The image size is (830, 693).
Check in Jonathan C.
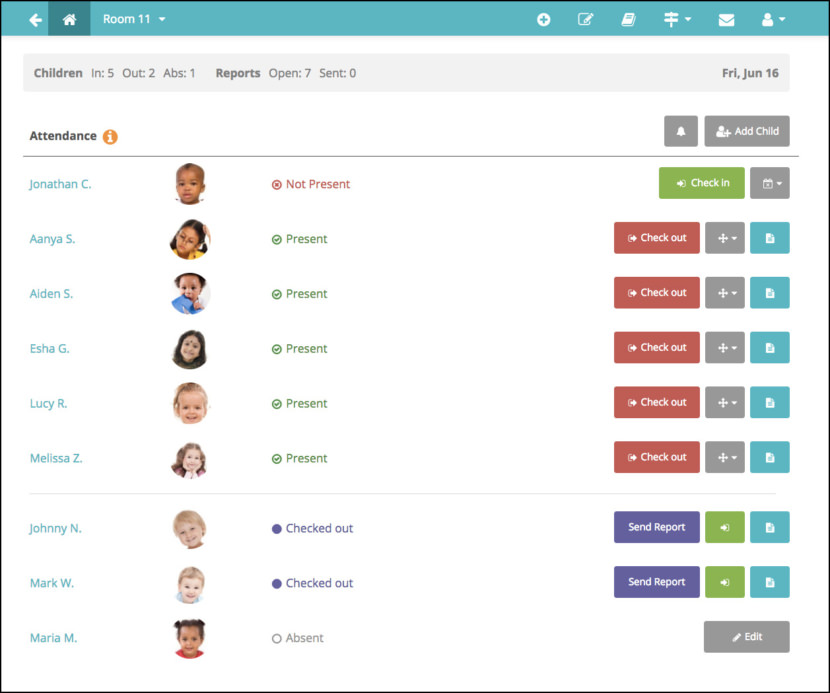[701, 183]
